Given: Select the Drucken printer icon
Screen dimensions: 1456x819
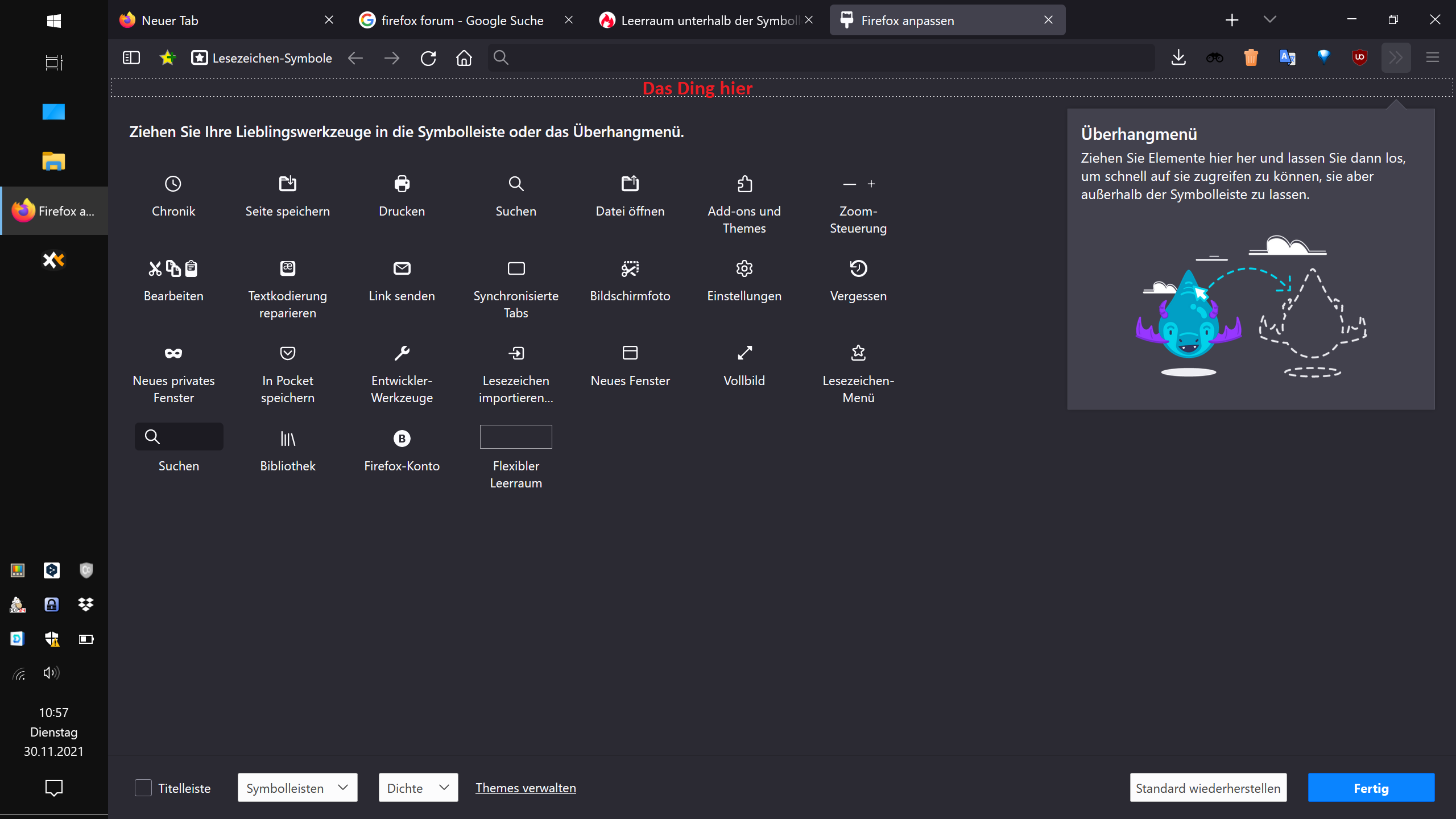Looking at the screenshot, I should 402,184.
